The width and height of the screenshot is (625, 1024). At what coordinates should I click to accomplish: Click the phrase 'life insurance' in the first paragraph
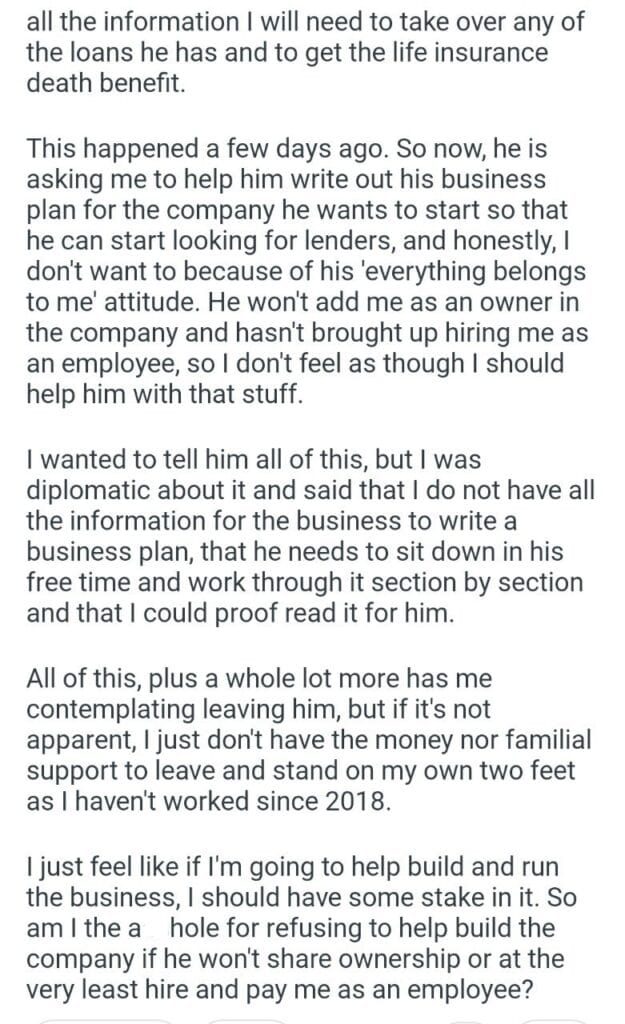(x=479, y=53)
